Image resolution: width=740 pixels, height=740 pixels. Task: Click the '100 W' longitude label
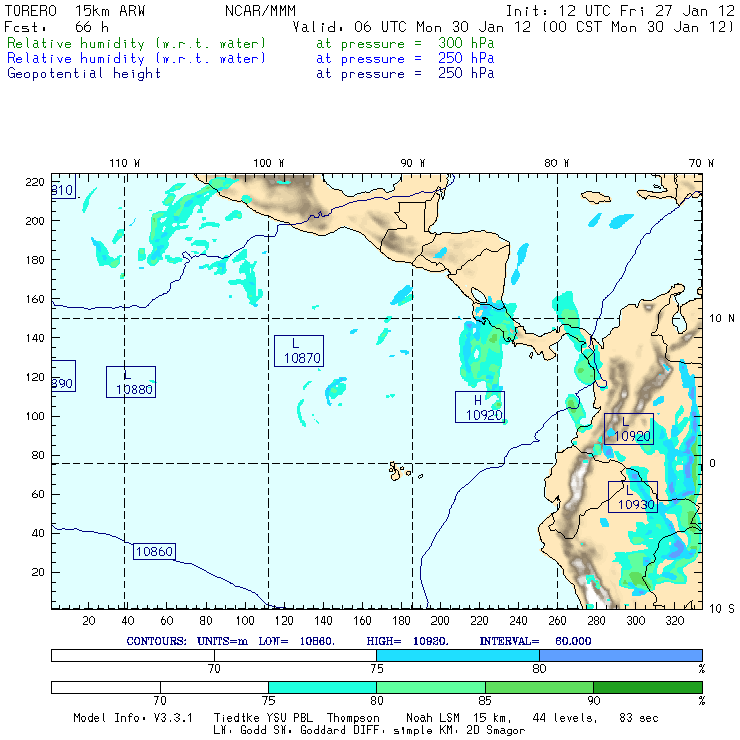[x=269, y=163]
